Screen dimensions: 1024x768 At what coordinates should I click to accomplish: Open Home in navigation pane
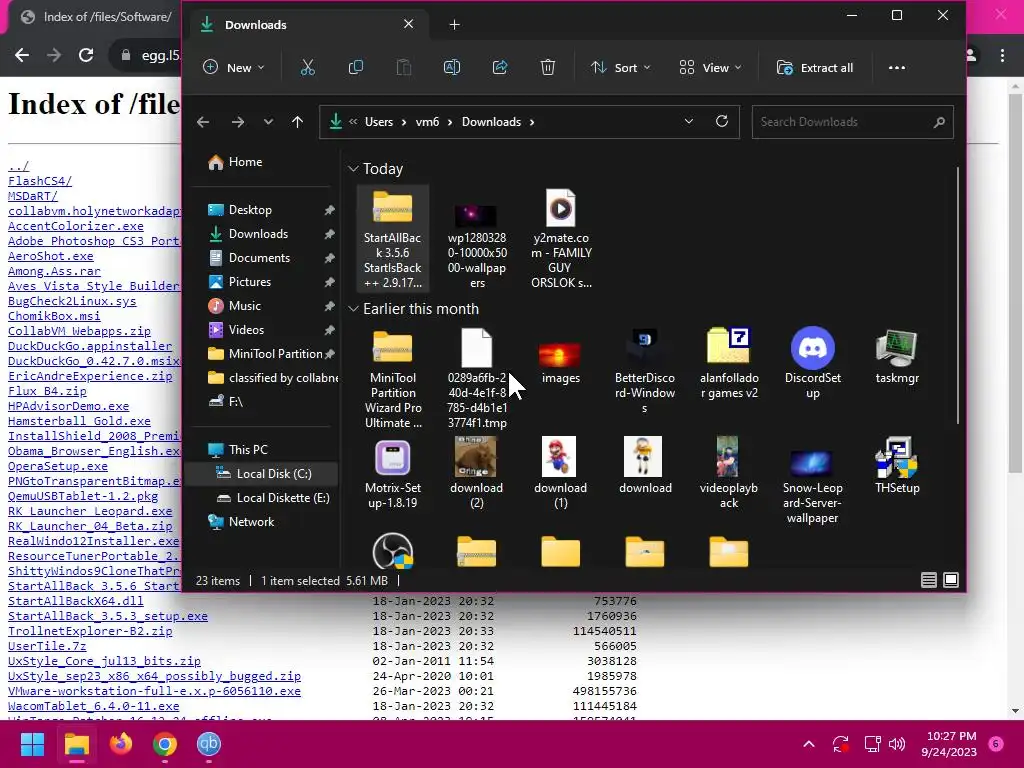[x=235, y=162]
